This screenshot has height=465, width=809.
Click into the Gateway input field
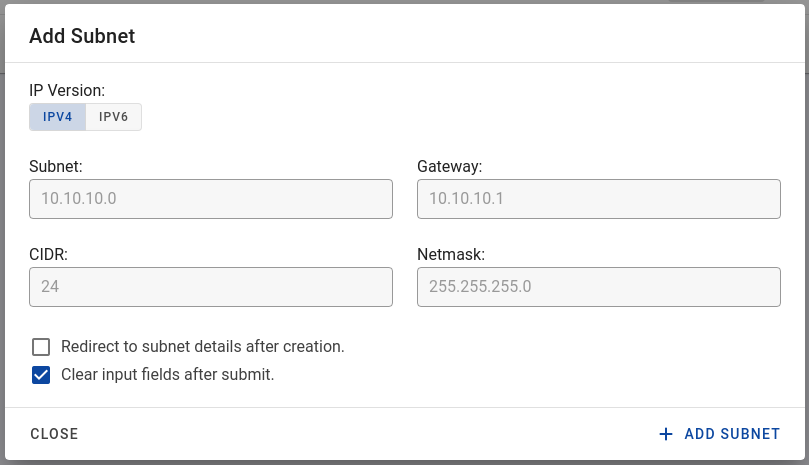pos(598,199)
